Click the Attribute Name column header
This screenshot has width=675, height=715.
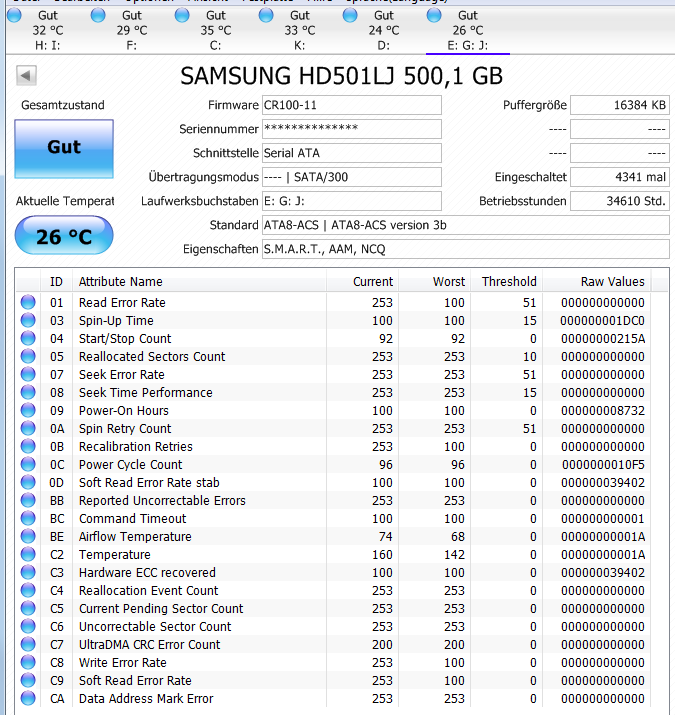point(199,281)
